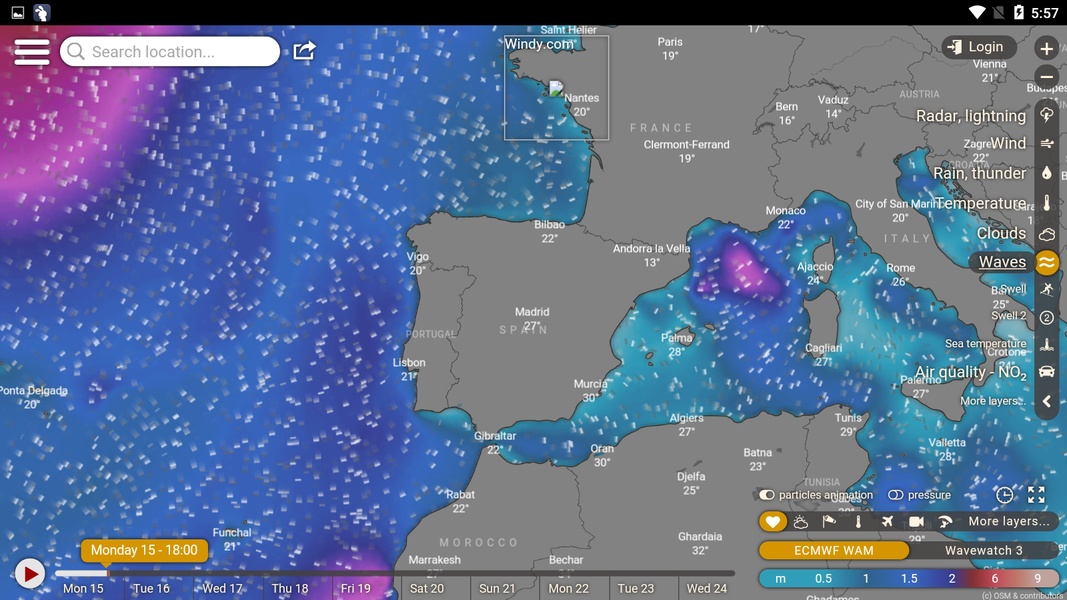Expand More layers in bottom toolbar
Image resolution: width=1067 pixels, height=600 pixels.
pyautogui.click(x=1008, y=521)
